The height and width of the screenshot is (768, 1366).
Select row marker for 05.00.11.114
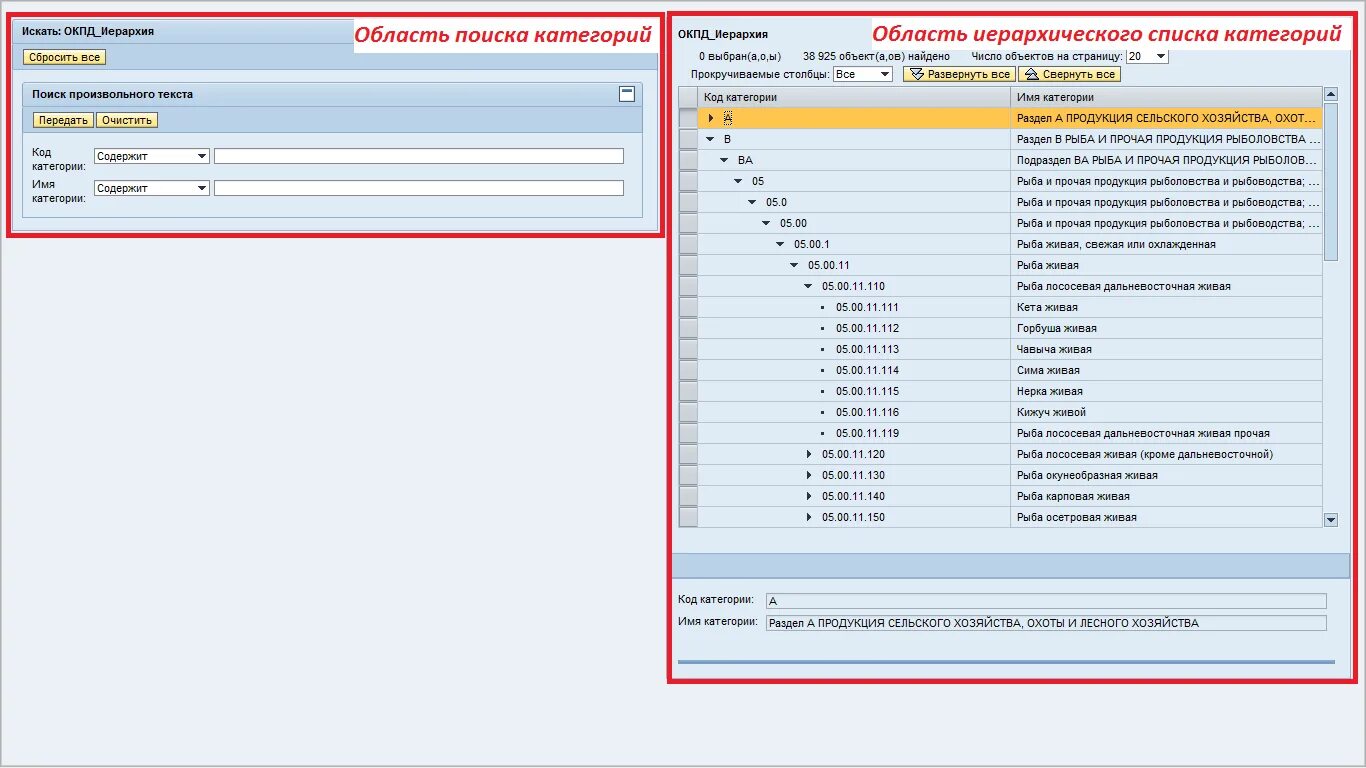click(x=688, y=370)
